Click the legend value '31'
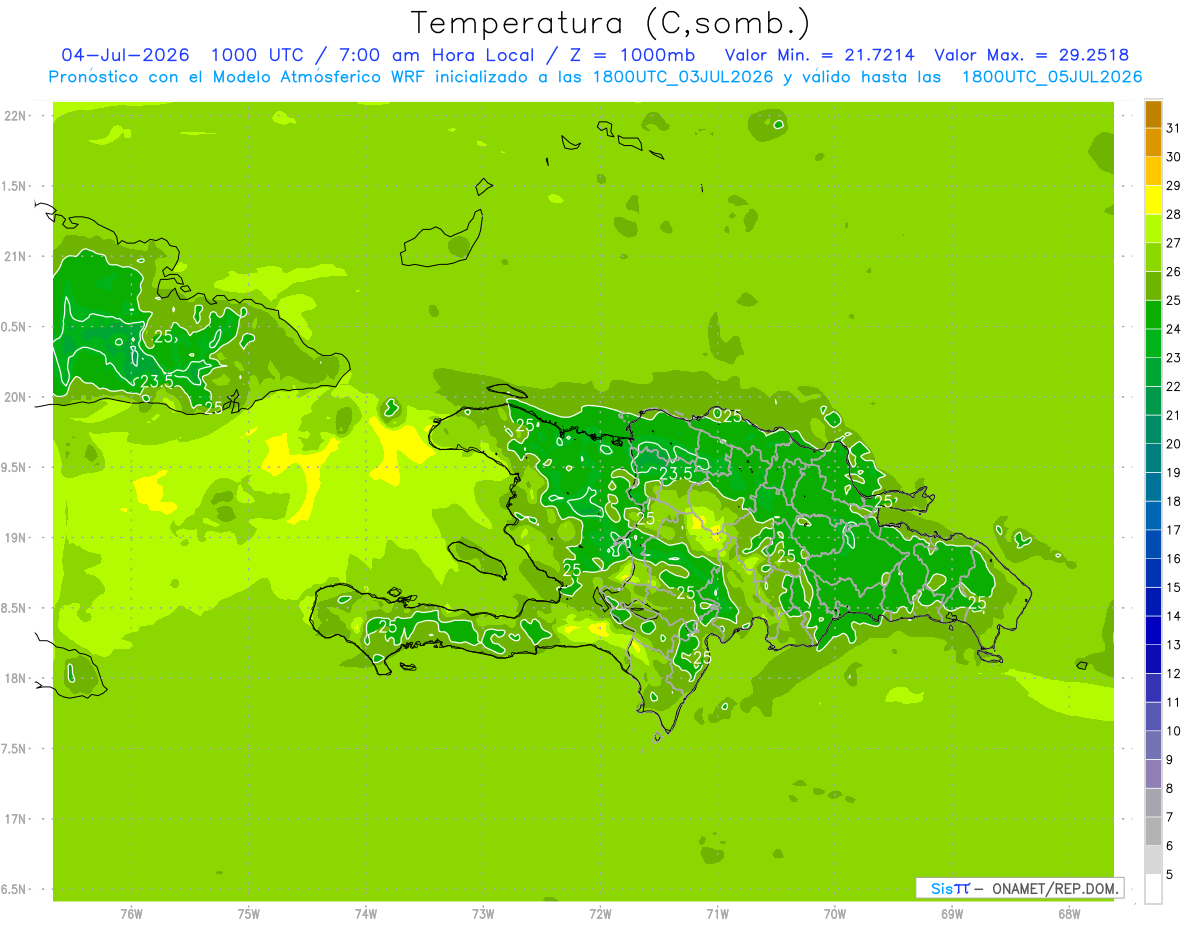 pos(1174,128)
